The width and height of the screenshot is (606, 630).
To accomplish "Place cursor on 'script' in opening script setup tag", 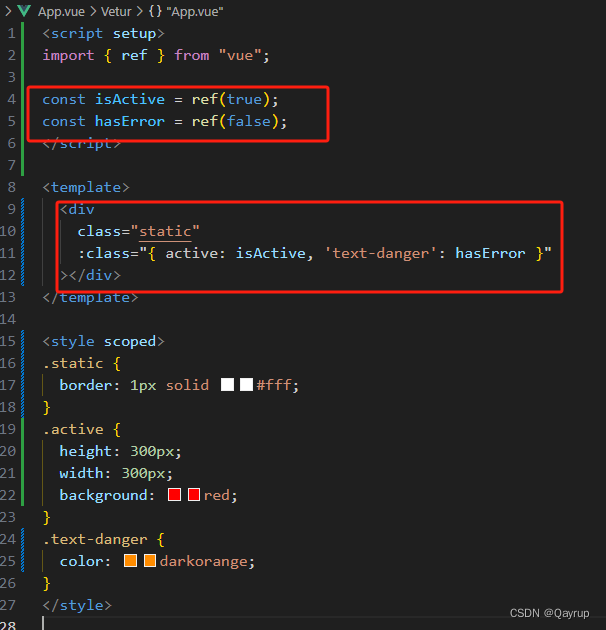I will point(77,33).
